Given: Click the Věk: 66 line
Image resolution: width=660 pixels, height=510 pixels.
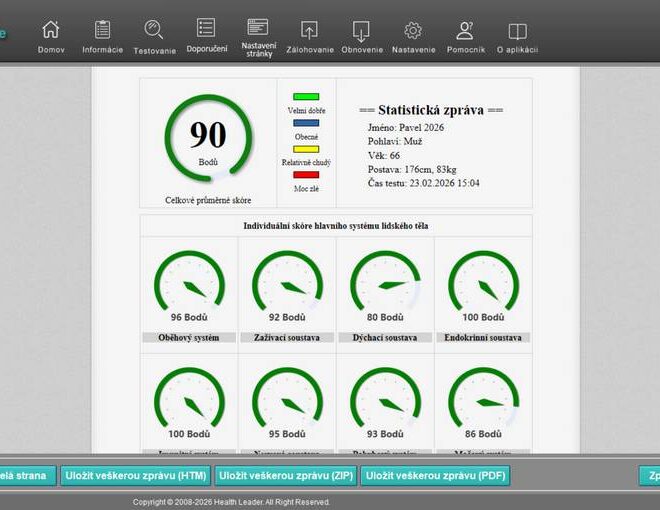Looking at the screenshot, I should [x=384, y=155].
